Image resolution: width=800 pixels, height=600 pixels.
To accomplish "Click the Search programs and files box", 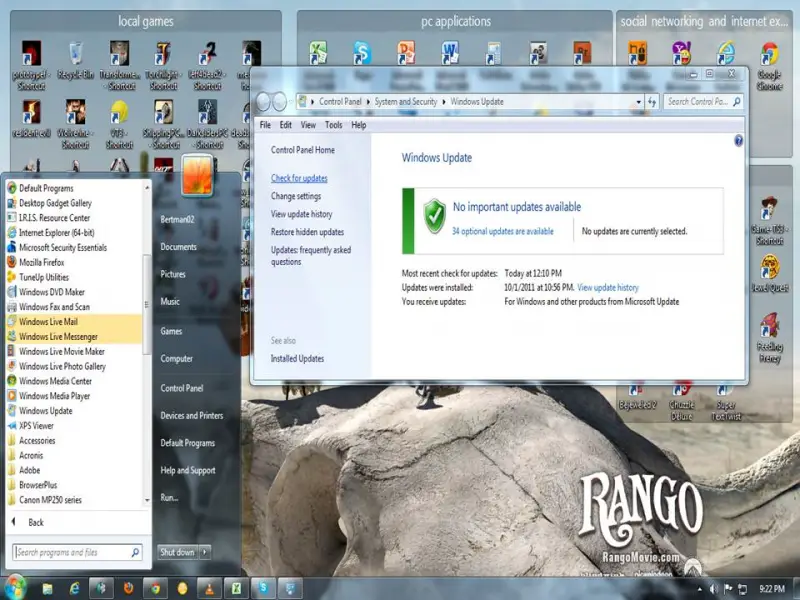I will pyautogui.click(x=77, y=552).
